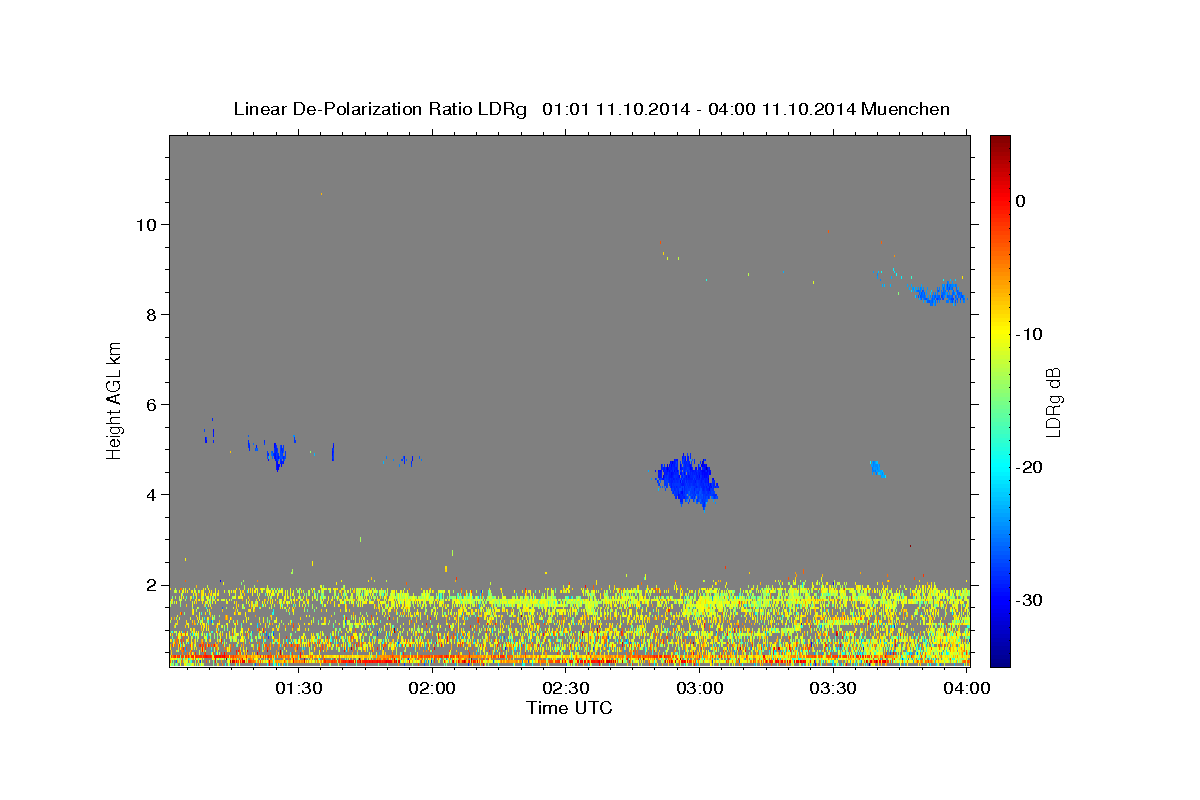Viewport: 1200px width, 800px height.
Task: Click the small blue echo near 01:25
Action: (x=277, y=456)
